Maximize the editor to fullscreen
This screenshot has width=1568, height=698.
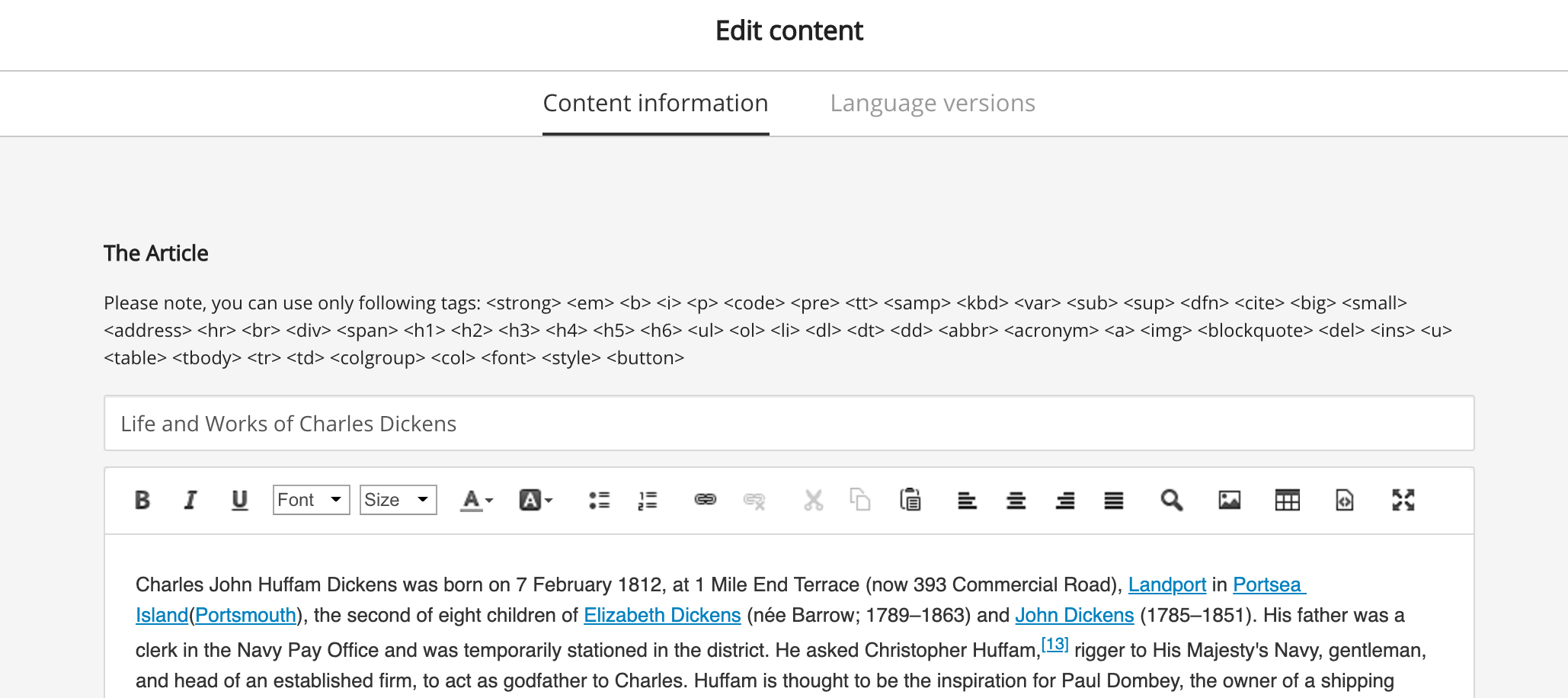(x=1403, y=500)
